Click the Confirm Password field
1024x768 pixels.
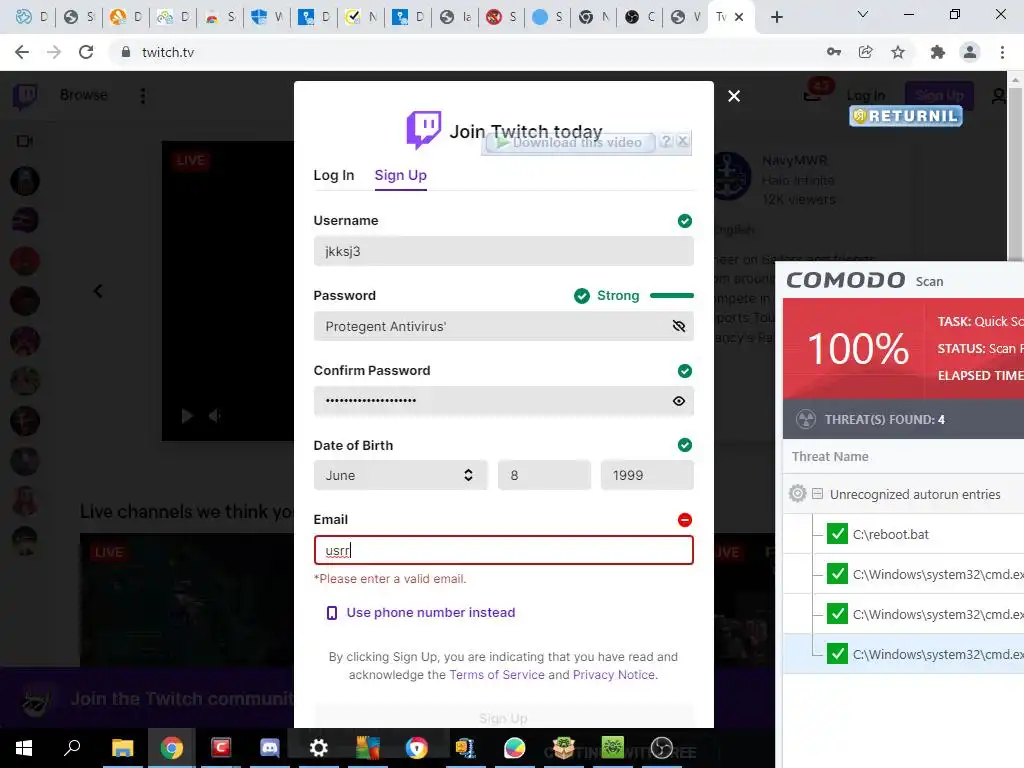493,401
